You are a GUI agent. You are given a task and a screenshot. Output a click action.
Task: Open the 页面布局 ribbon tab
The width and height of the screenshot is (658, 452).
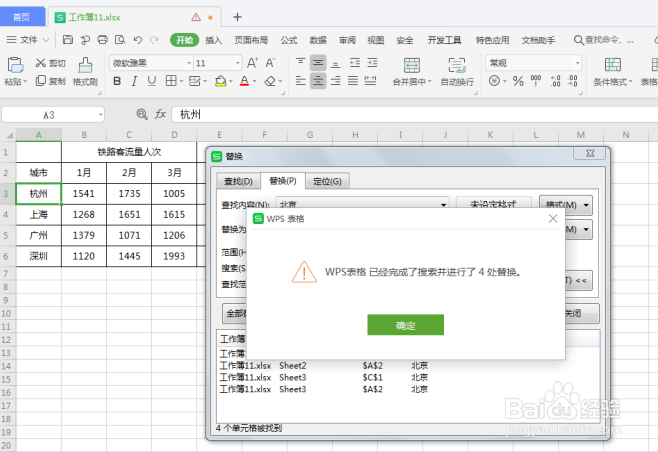point(251,40)
